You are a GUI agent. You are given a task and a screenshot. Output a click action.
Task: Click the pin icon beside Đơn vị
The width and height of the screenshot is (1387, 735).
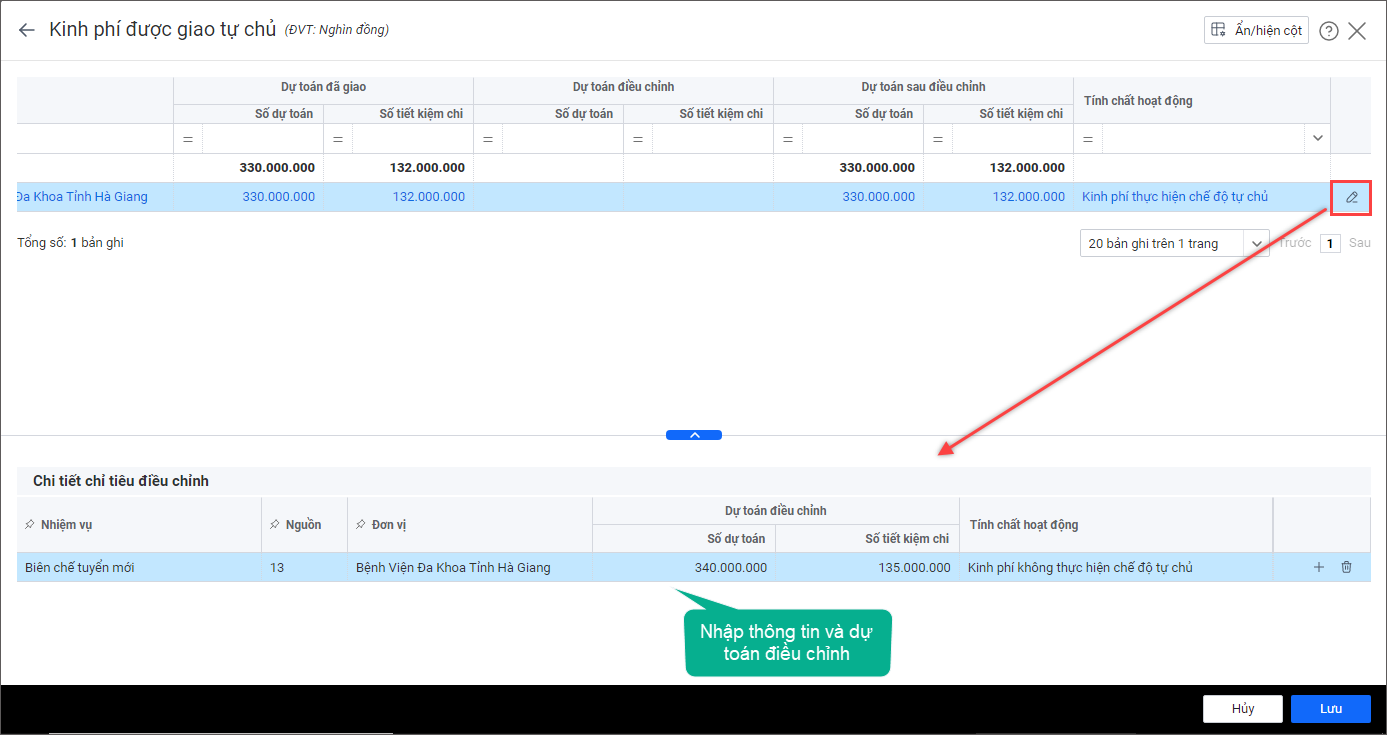tap(360, 525)
